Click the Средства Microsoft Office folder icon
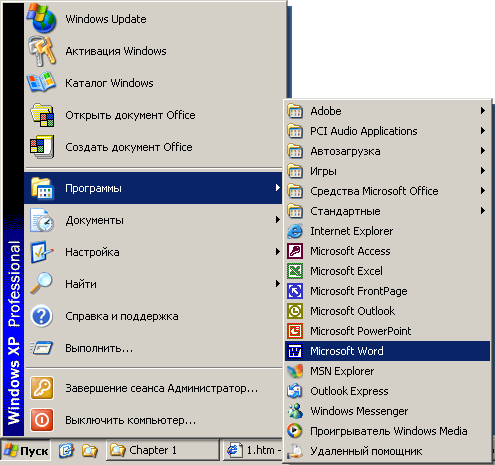 pyautogui.click(x=295, y=191)
